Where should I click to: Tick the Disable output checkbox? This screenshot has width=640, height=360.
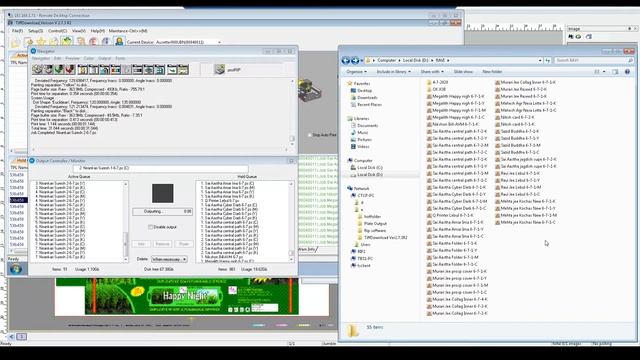point(150,227)
